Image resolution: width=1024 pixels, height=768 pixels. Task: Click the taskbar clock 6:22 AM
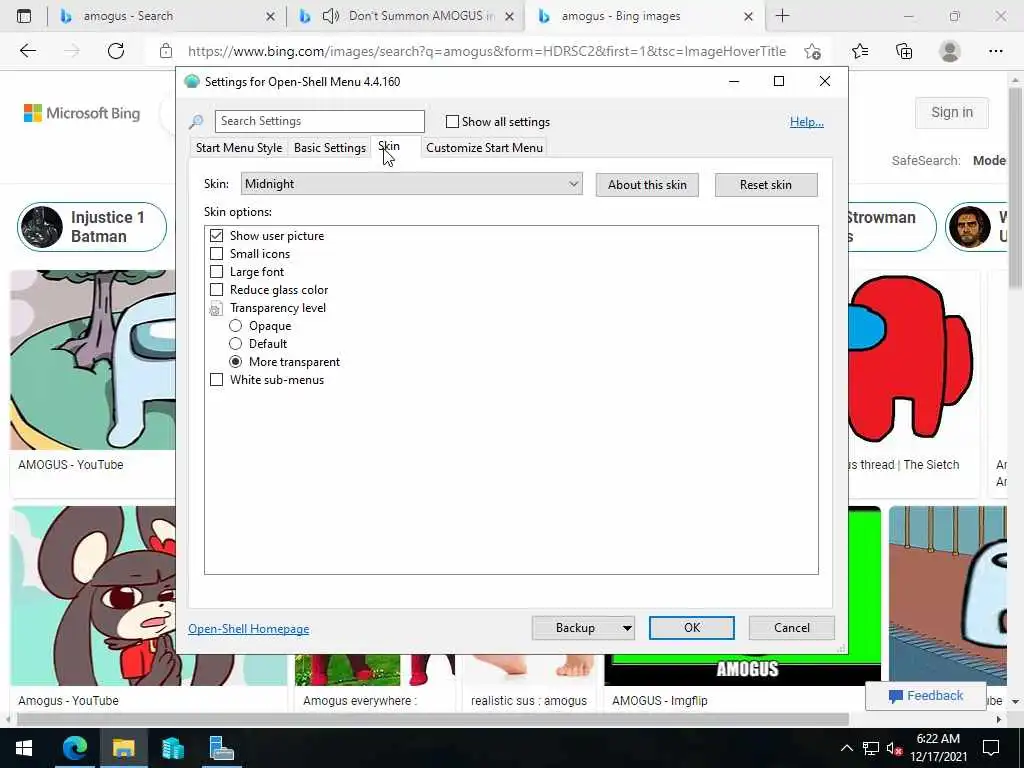tap(938, 748)
